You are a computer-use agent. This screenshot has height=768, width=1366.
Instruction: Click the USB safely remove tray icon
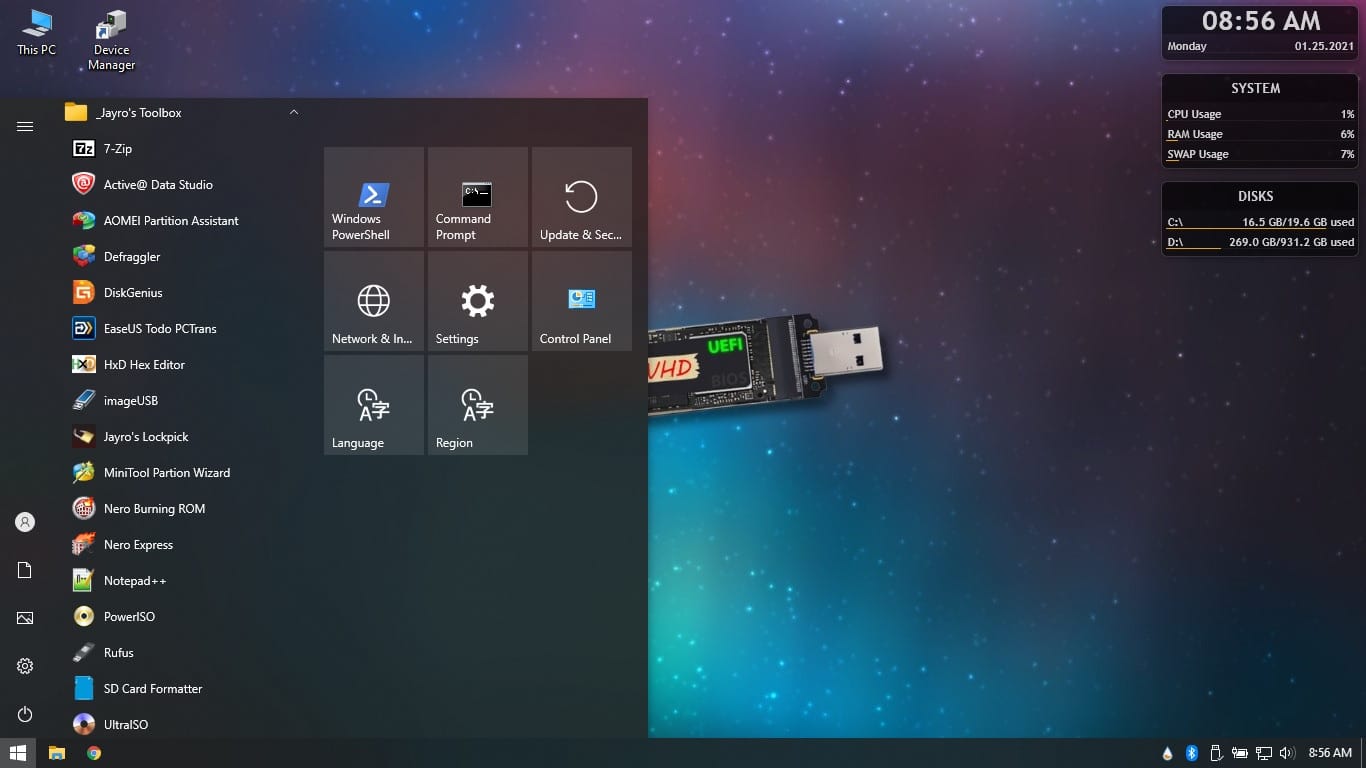(1216, 753)
